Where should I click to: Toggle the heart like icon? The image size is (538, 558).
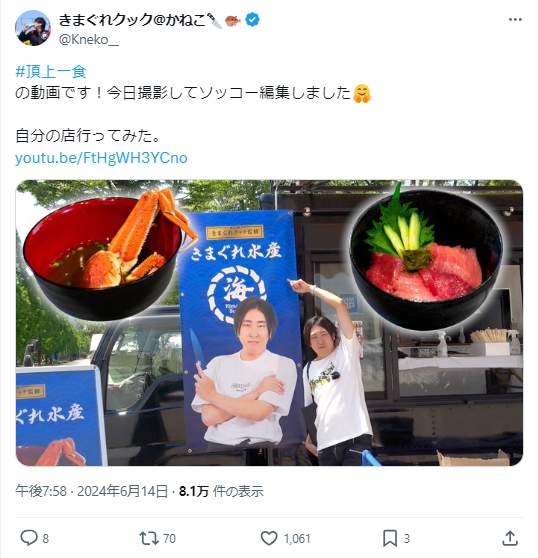pos(269,538)
